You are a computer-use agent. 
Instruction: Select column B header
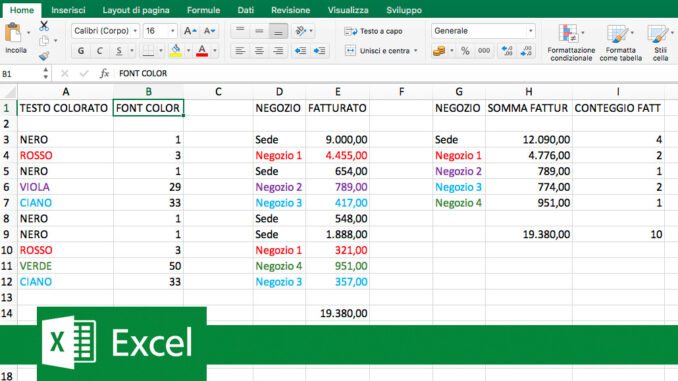[x=148, y=92]
